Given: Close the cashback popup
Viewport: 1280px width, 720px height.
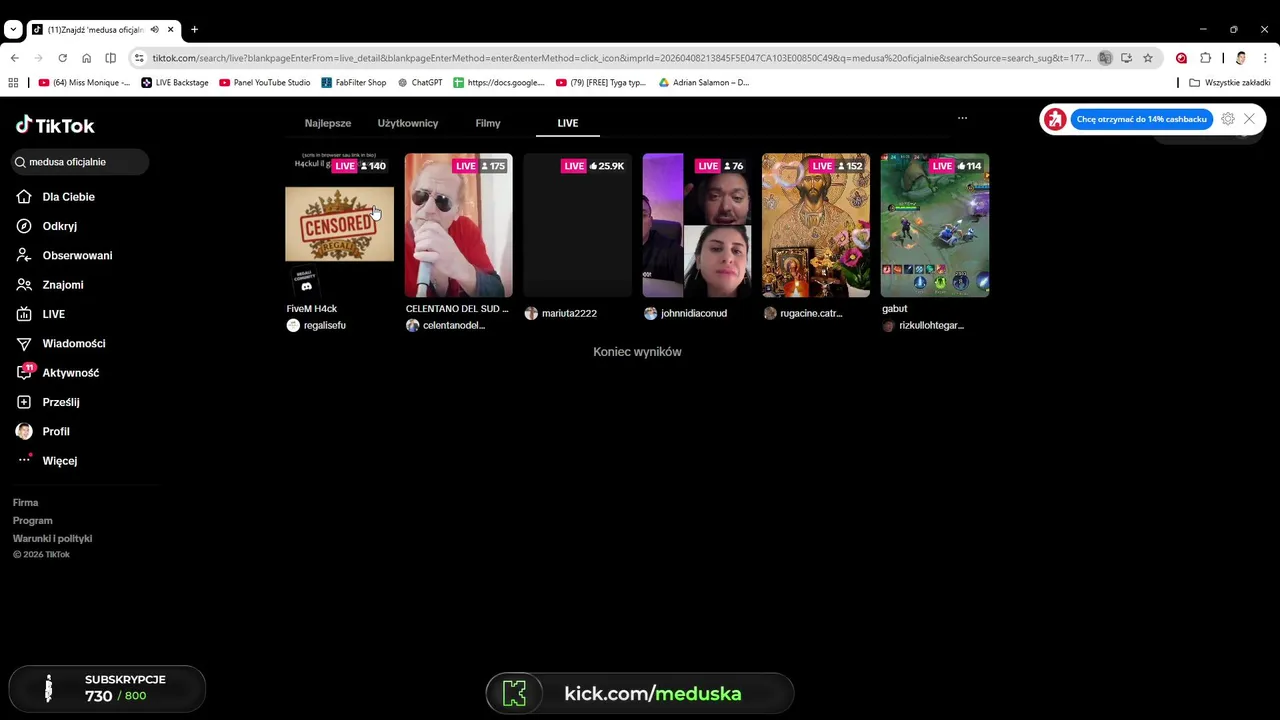Looking at the screenshot, I should click(x=1249, y=119).
